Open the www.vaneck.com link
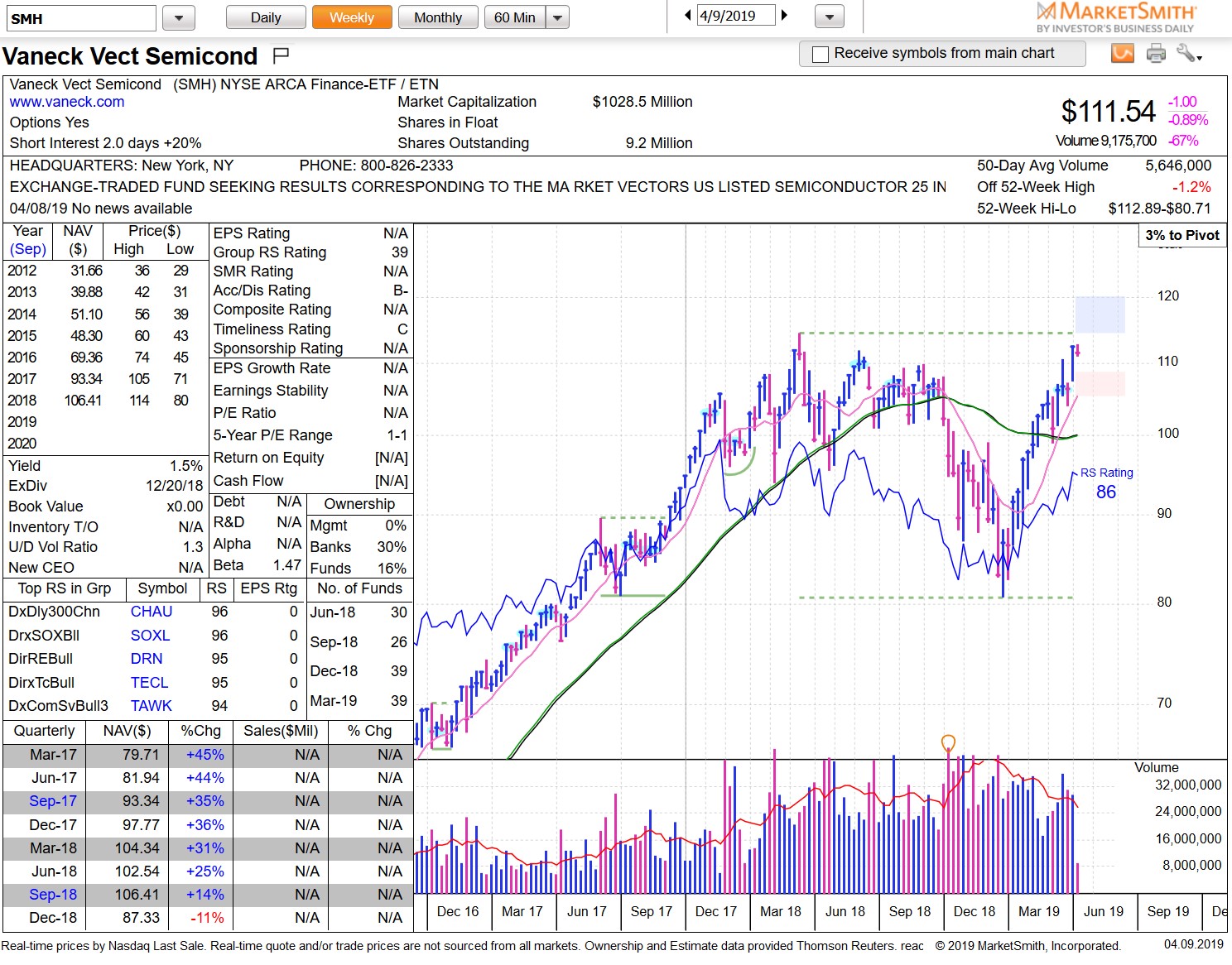 (x=66, y=102)
